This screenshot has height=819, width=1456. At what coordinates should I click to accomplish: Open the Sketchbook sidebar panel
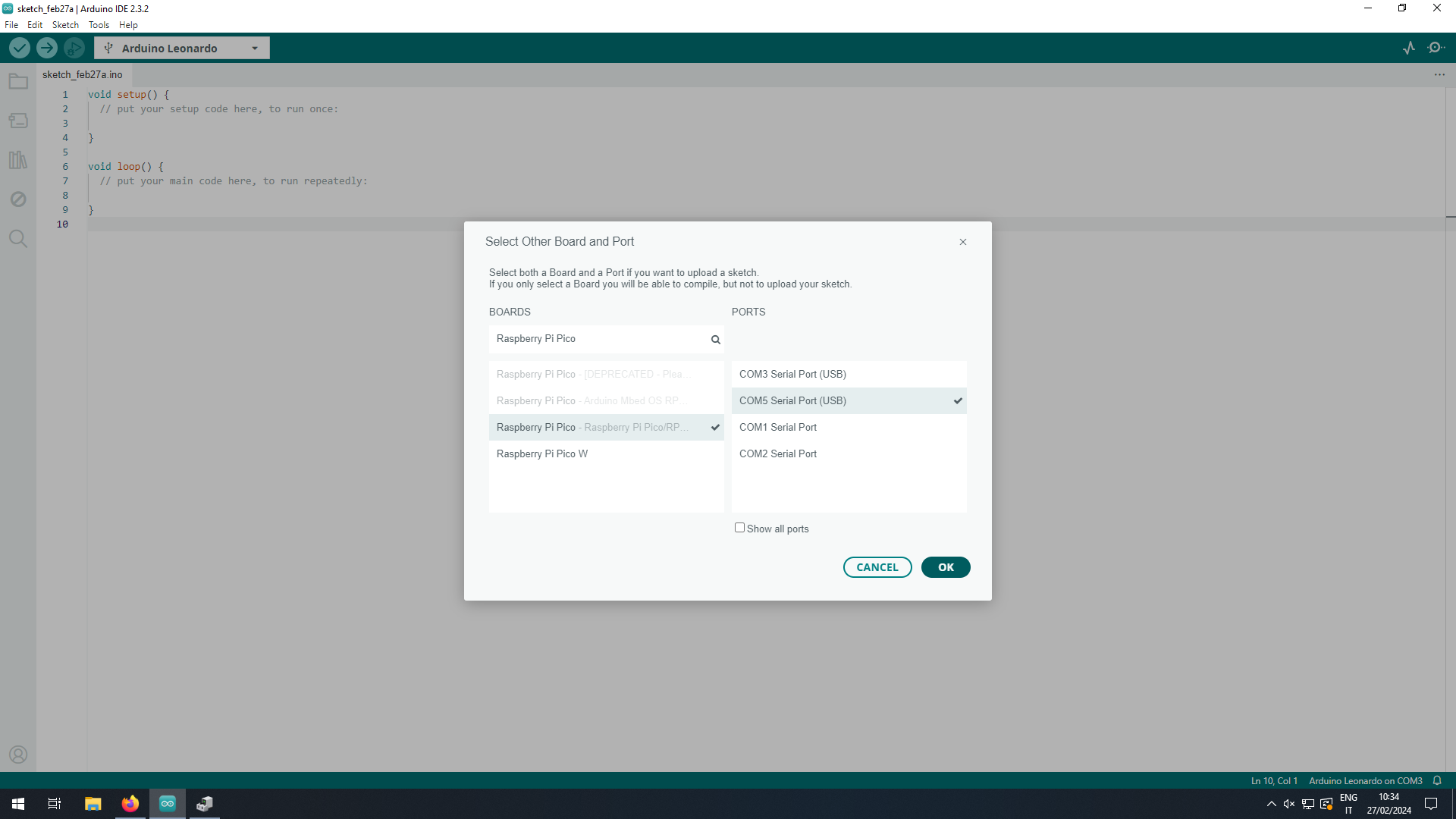pyautogui.click(x=18, y=81)
